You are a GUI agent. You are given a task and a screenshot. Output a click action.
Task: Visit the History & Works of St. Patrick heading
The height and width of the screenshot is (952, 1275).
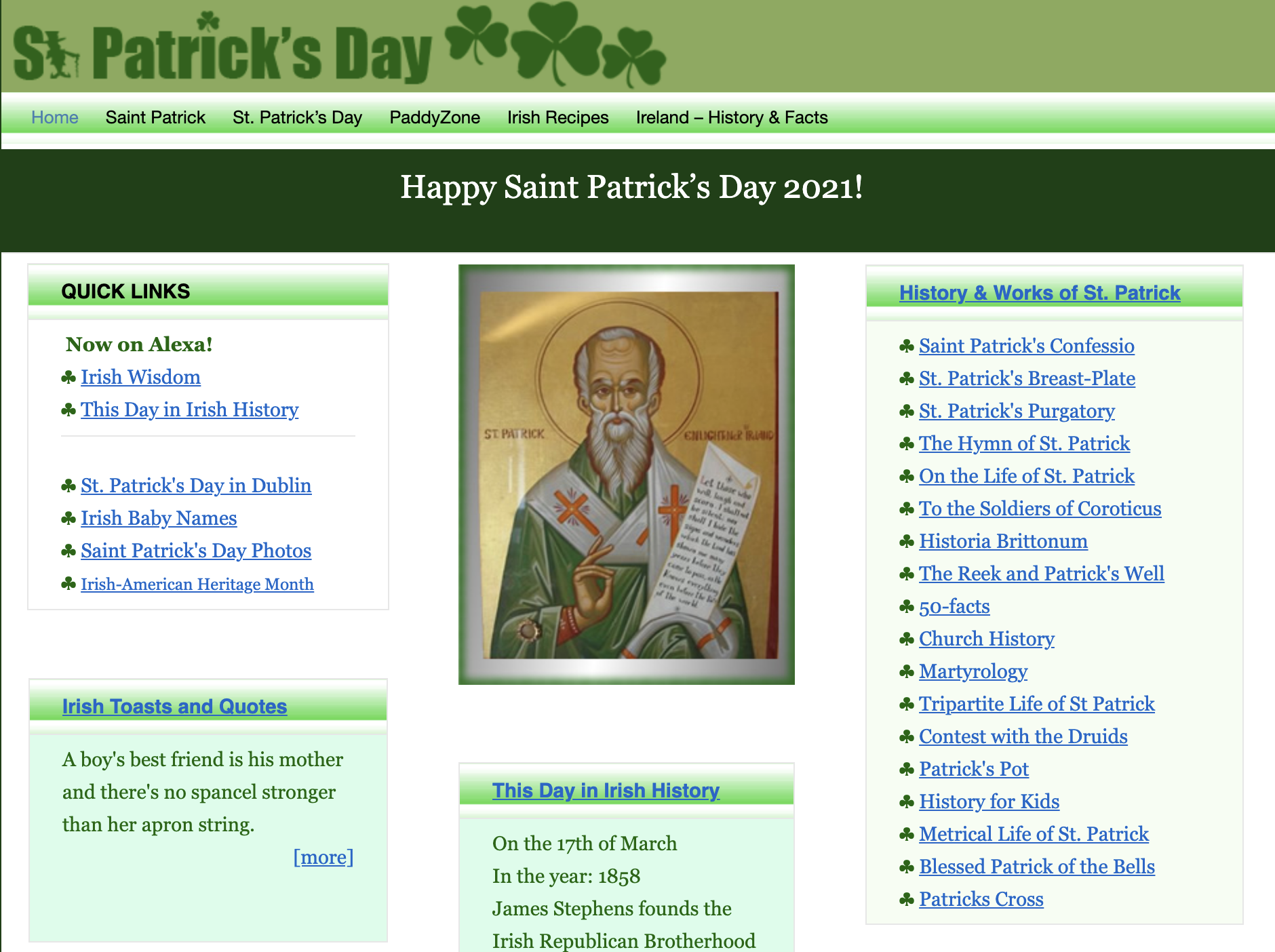point(1040,292)
